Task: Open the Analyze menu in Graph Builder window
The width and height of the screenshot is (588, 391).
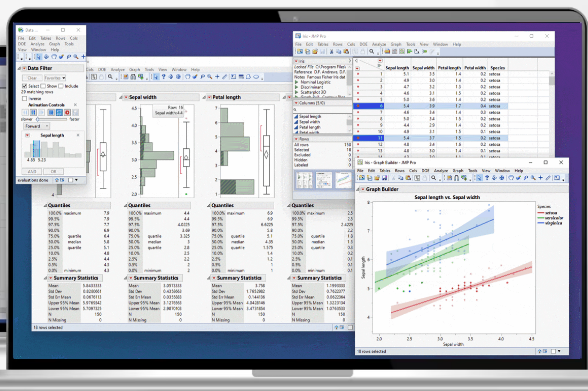Action: coord(441,171)
